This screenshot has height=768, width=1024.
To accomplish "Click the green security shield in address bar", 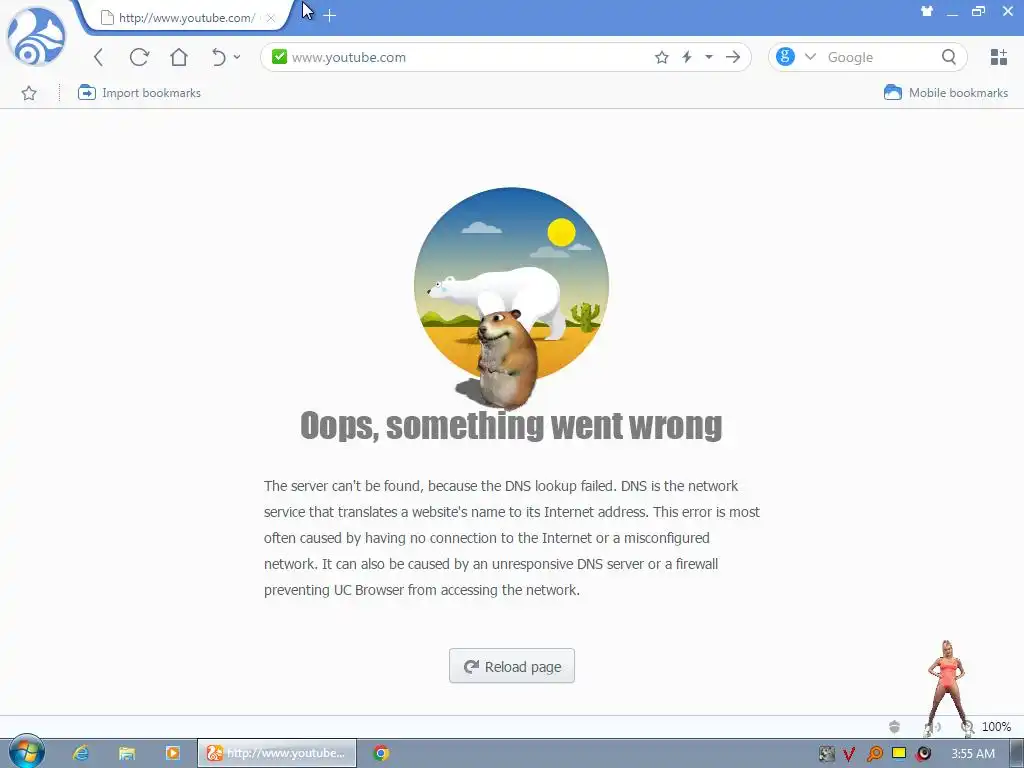I will tap(280, 57).
